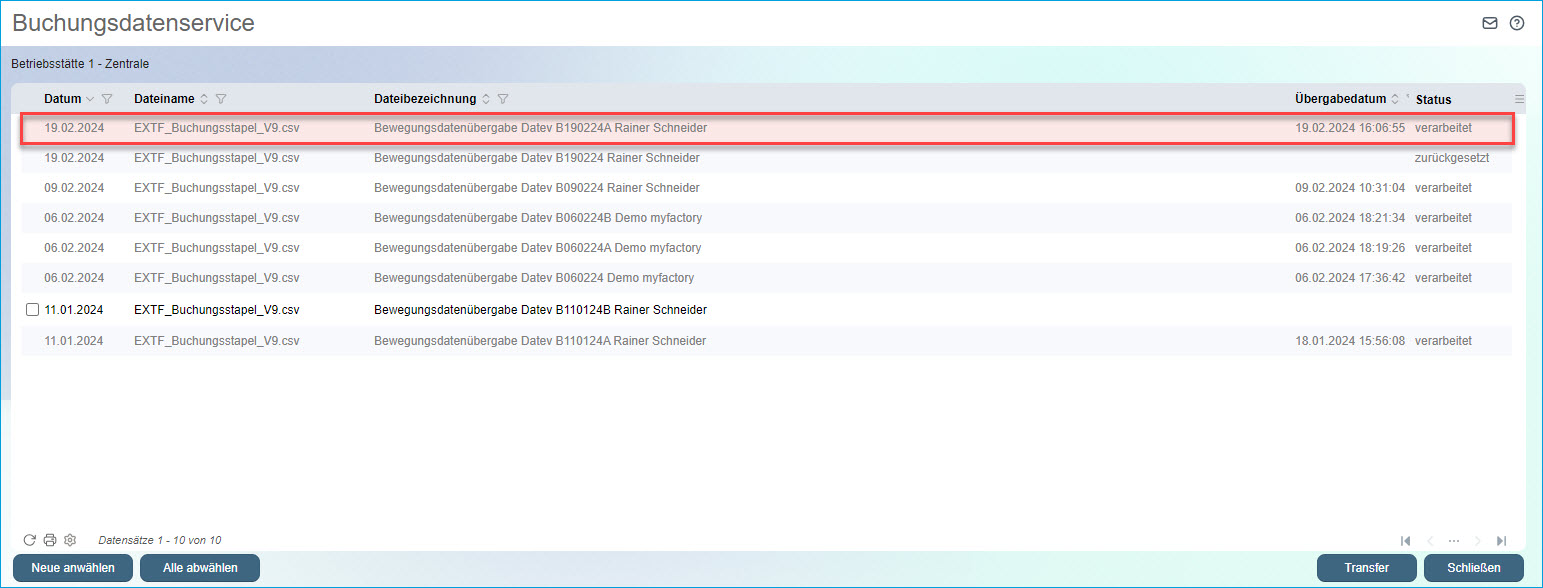Sort by Datum column arrow
The height and width of the screenshot is (588, 1543).
point(91,99)
